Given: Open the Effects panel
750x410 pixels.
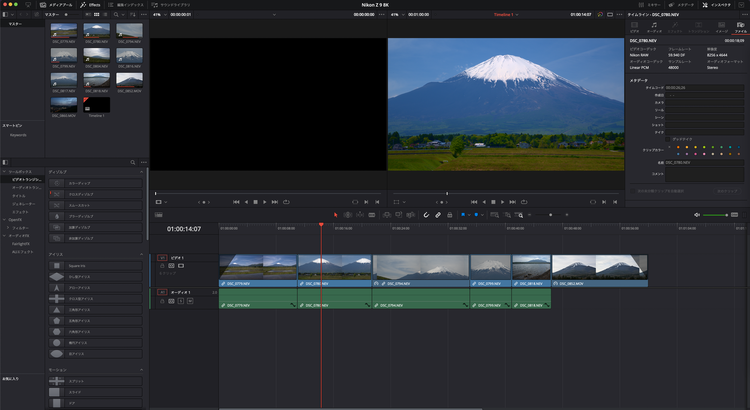Looking at the screenshot, I should tap(90, 5).
